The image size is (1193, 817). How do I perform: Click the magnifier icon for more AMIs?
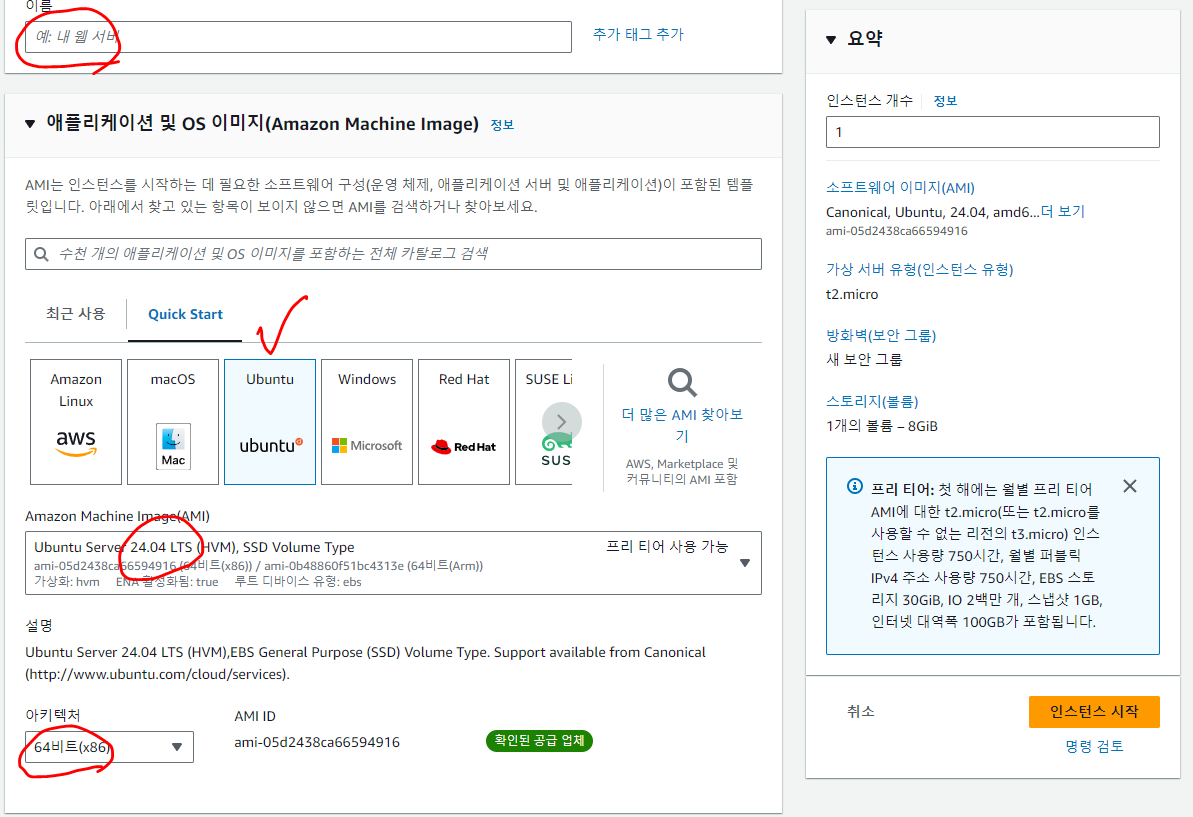coord(682,383)
